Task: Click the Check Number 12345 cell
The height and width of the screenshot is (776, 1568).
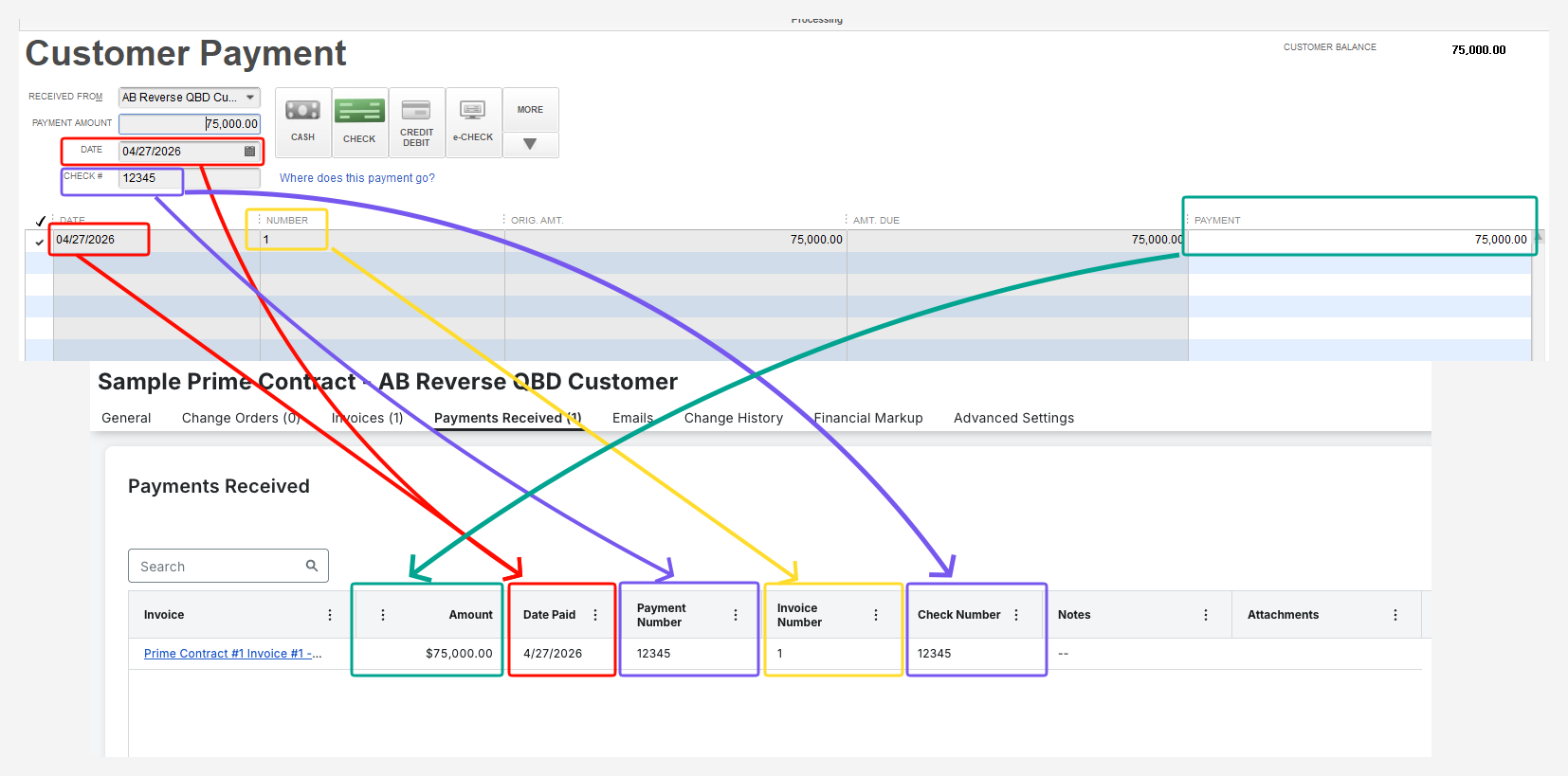Action: coord(976,654)
